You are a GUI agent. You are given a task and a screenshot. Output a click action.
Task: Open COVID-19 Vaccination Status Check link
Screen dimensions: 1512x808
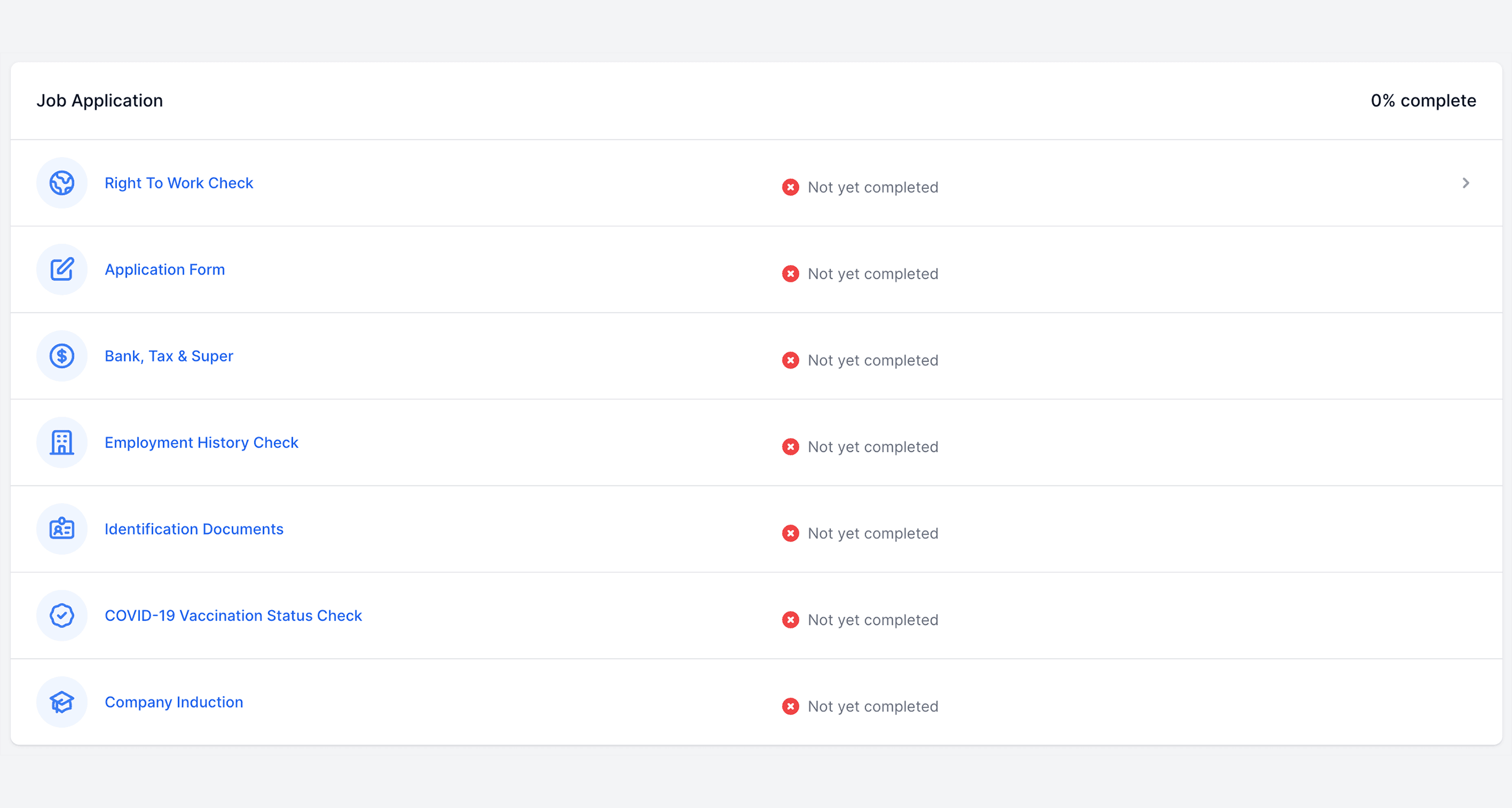233,615
